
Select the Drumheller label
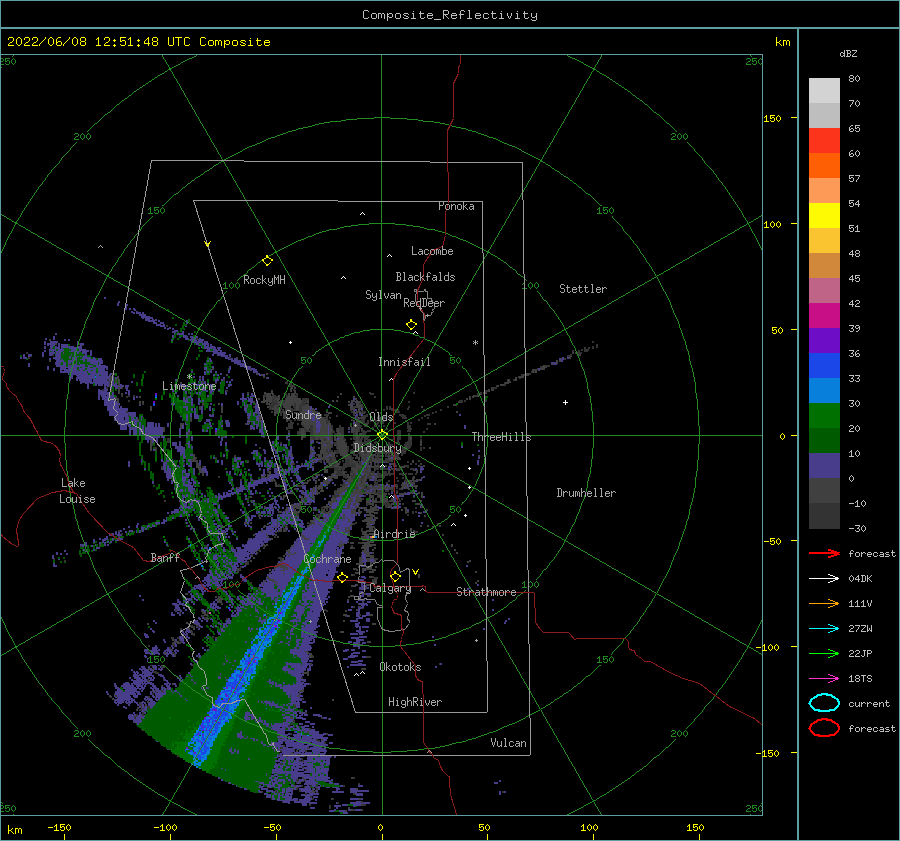(x=586, y=493)
